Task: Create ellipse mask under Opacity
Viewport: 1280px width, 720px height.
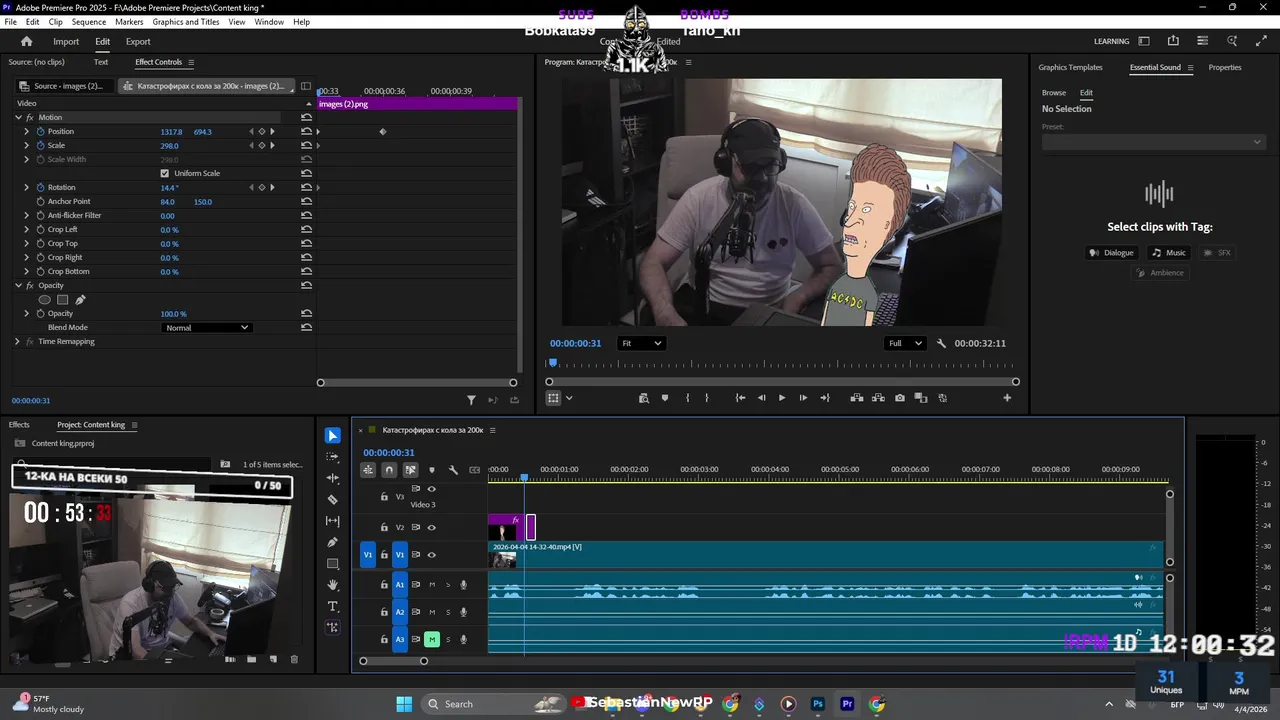Action: coord(44,300)
